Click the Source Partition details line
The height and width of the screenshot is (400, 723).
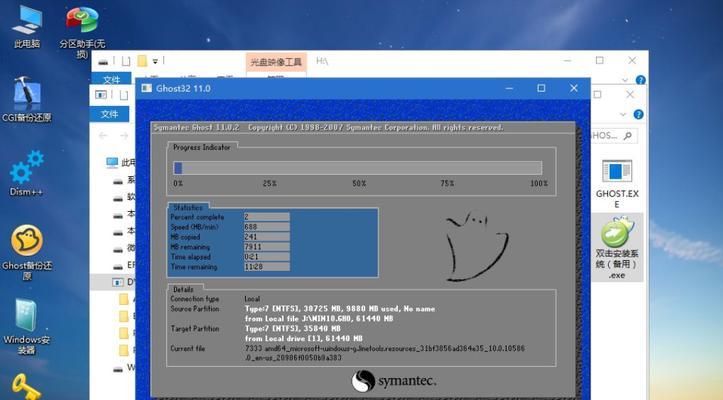click(x=339, y=309)
